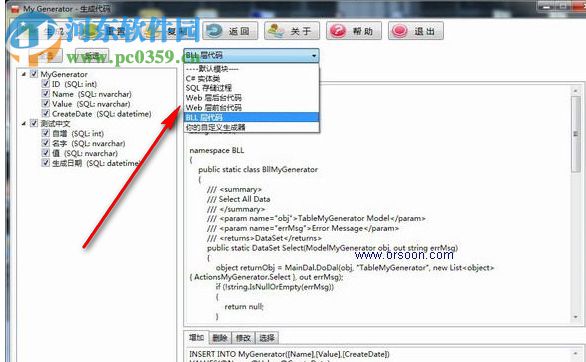This screenshot has width=586, height=362.
Task: Open the 关于 (about) dialog button
Action: (x=292, y=31)
